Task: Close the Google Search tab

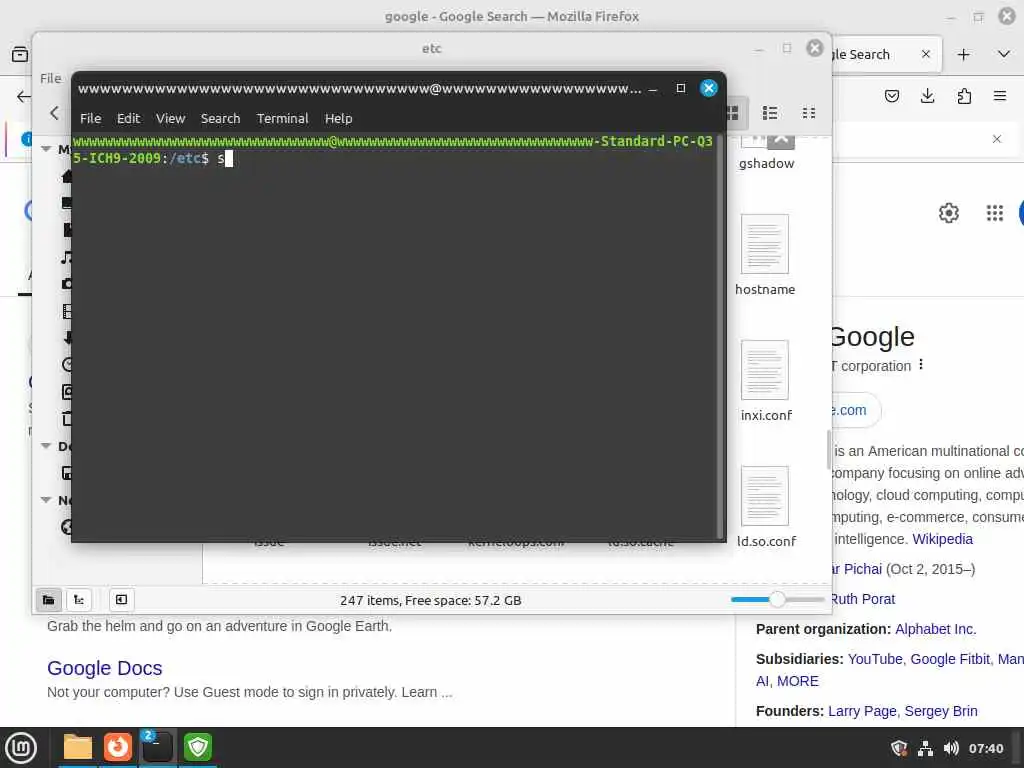Action: tap(925, 54)
